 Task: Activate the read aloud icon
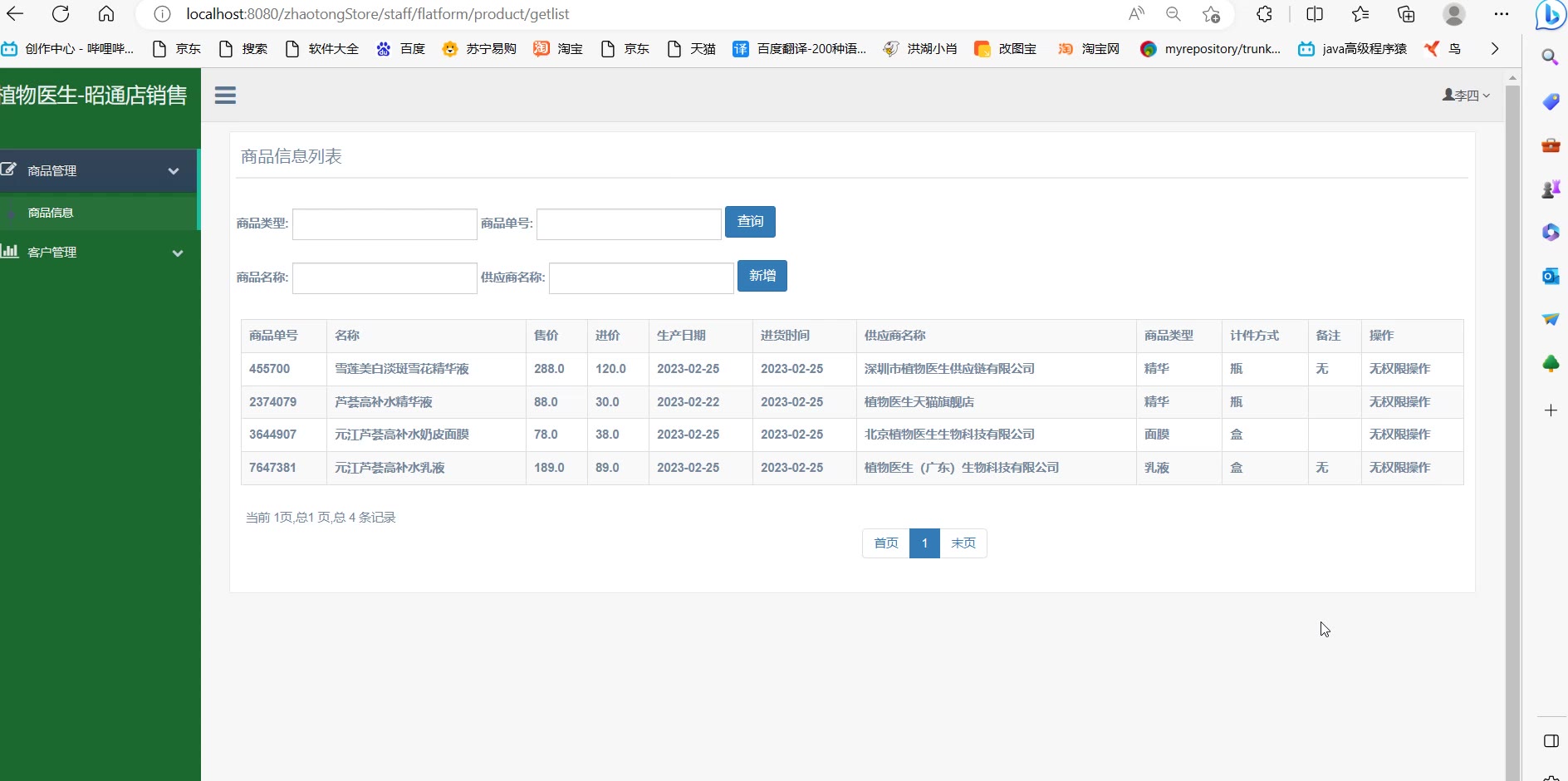click(1136, 14)
